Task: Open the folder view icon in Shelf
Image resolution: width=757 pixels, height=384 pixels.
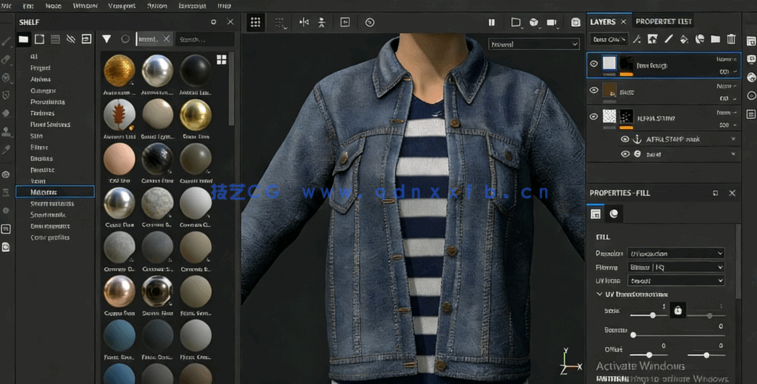Action: tap(23, 39)
